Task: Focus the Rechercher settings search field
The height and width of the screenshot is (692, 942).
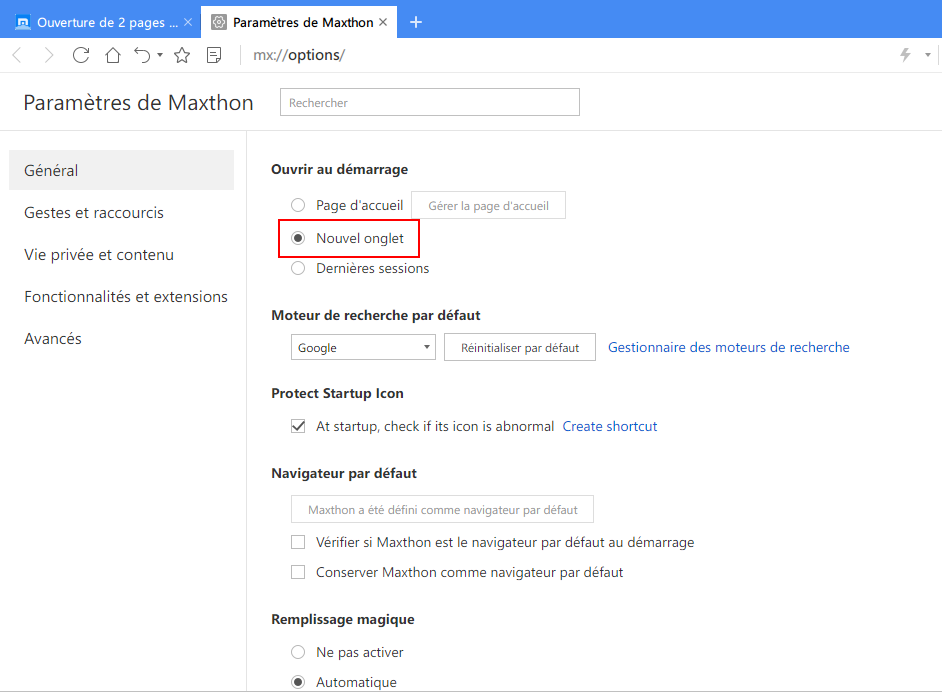Action: coord(430,102)
